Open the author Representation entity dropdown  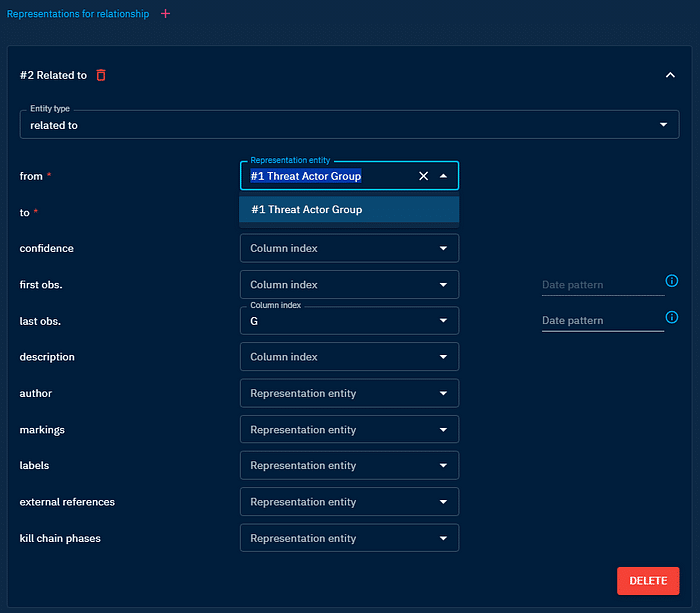(x=349, y=393)
